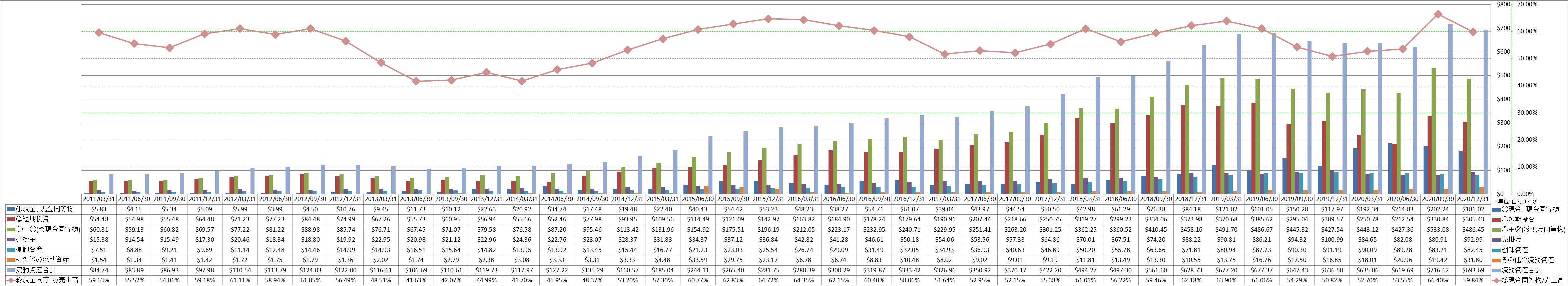1568x286 pixels.
Task: Click the line marker low point at 2013/06/30
Action: pyautogui.click(x=416, y=81)
